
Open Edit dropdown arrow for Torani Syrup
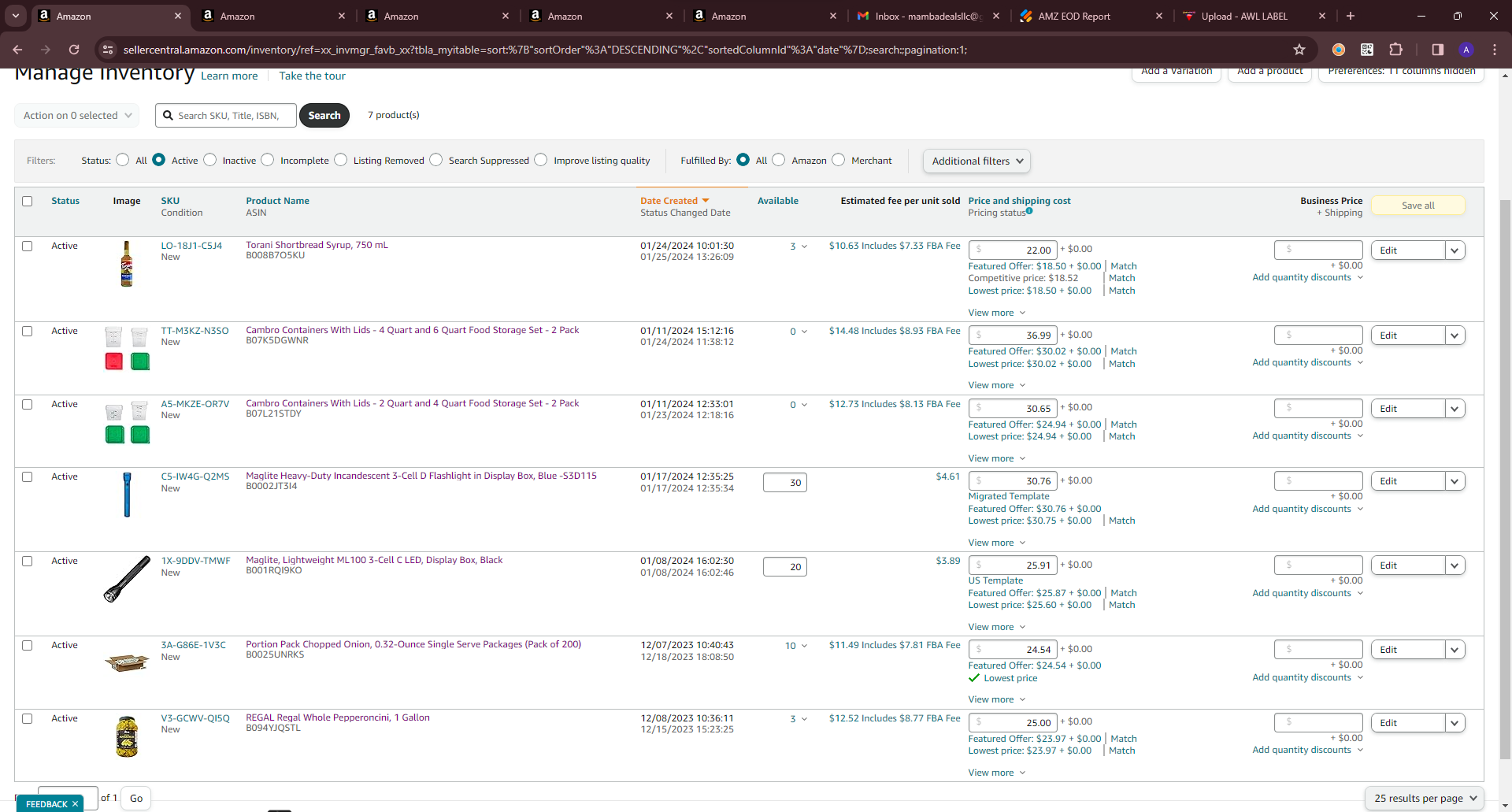coord(1455,250)
